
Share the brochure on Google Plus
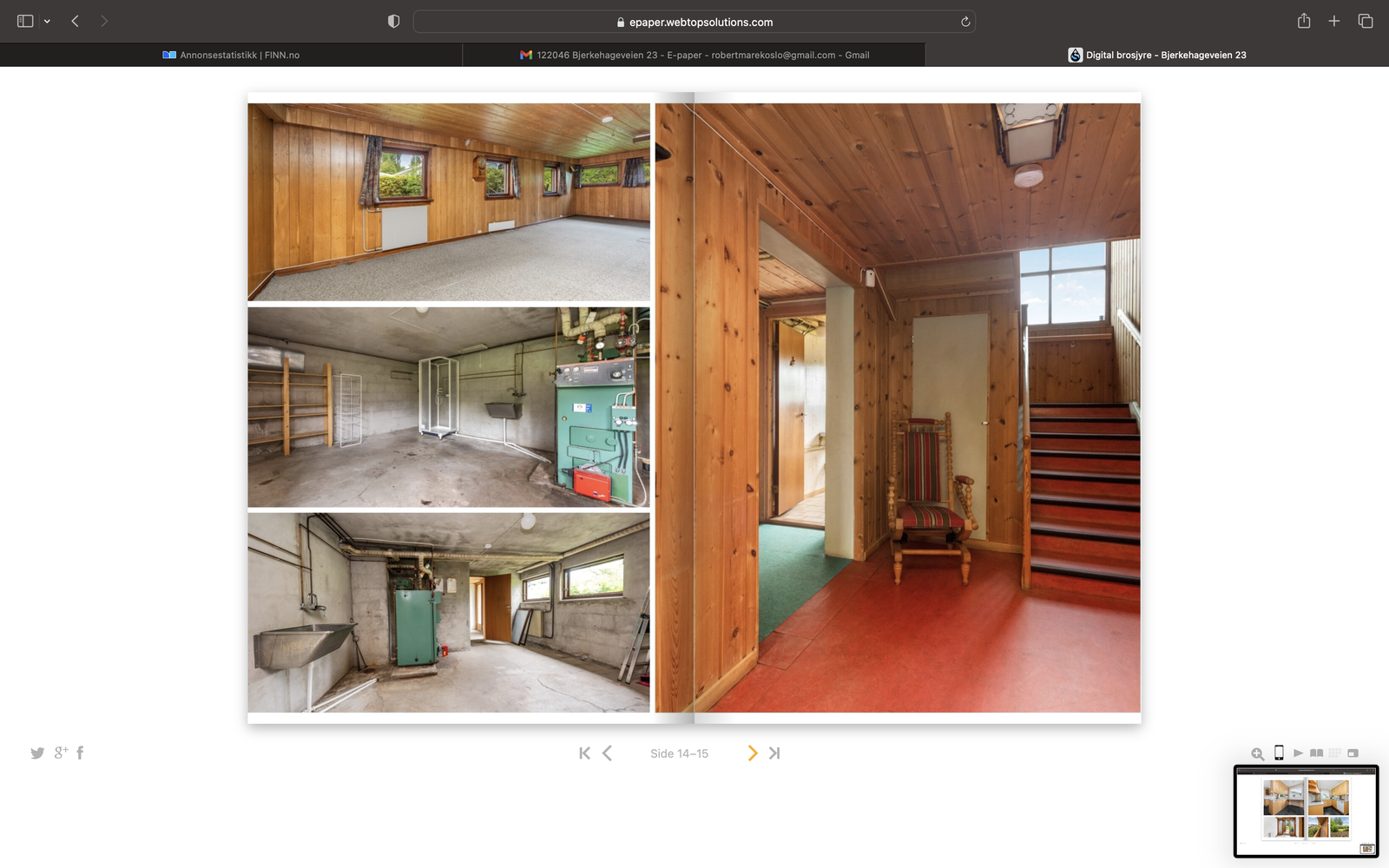coord(61,753)
